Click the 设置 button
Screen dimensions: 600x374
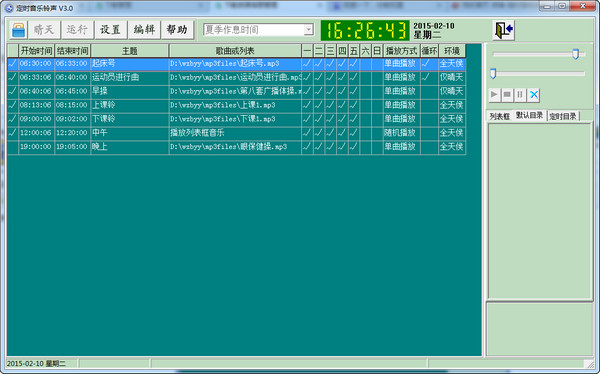pyautogui.click(x=110, y=30)
